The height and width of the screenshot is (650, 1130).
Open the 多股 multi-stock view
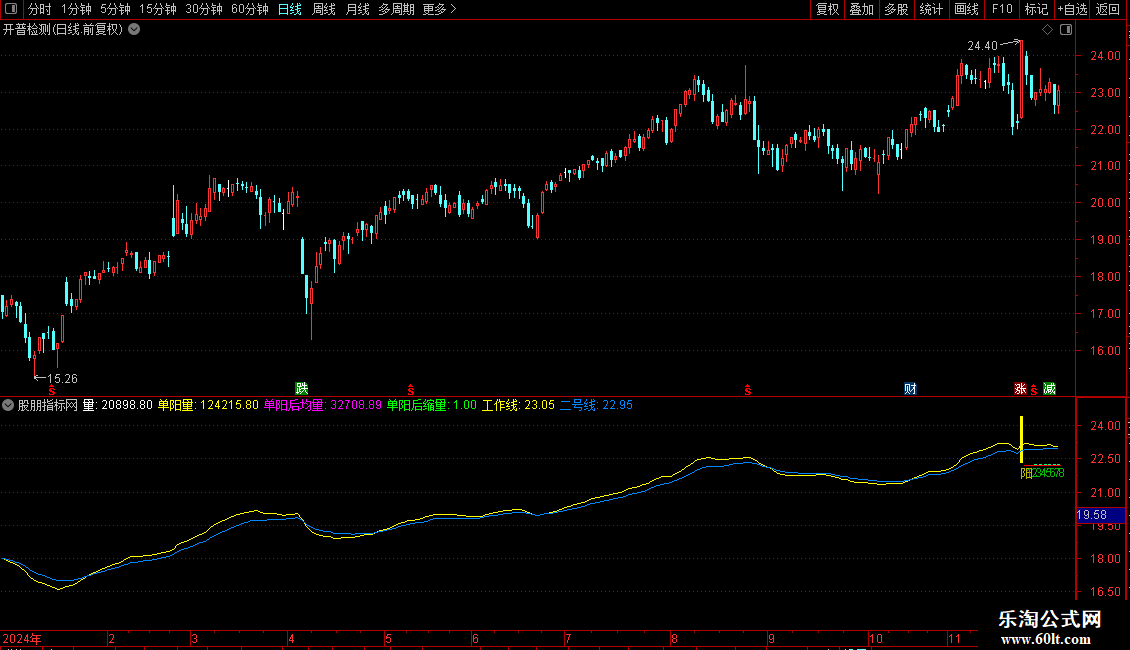coord(896,9)
